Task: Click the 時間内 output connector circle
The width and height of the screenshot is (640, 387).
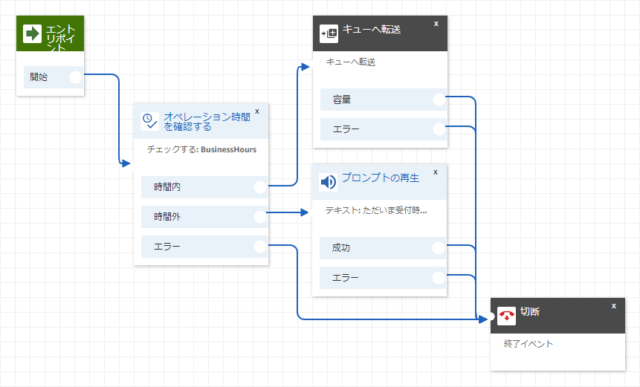Action: tap(260, 187)
